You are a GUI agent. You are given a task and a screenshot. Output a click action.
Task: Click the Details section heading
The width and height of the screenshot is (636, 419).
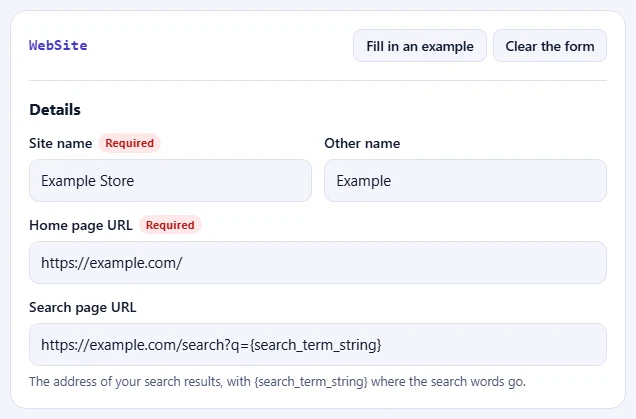55,110
